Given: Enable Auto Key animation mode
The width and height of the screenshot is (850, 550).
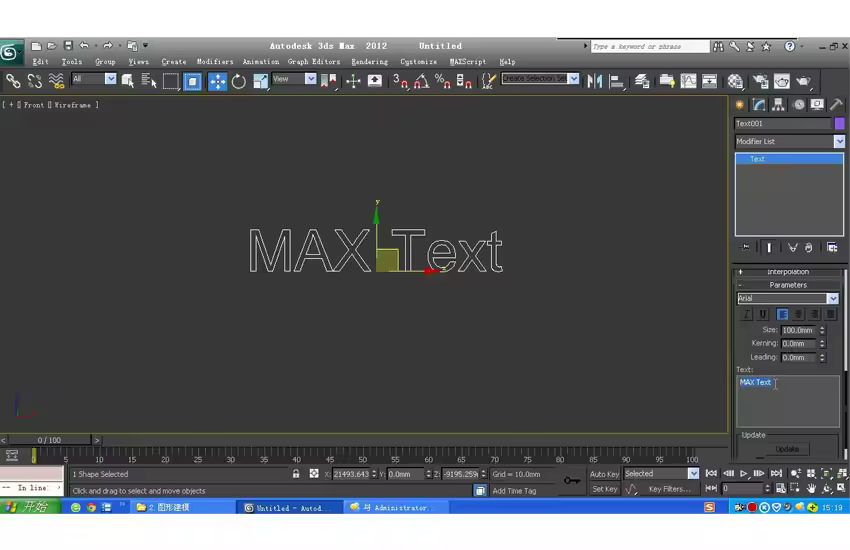Looking at the screenshot, I should 605,474.
